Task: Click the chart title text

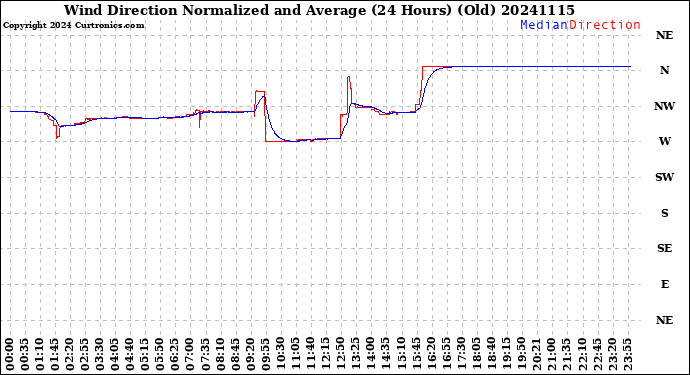Action: [x=319, y=10]
